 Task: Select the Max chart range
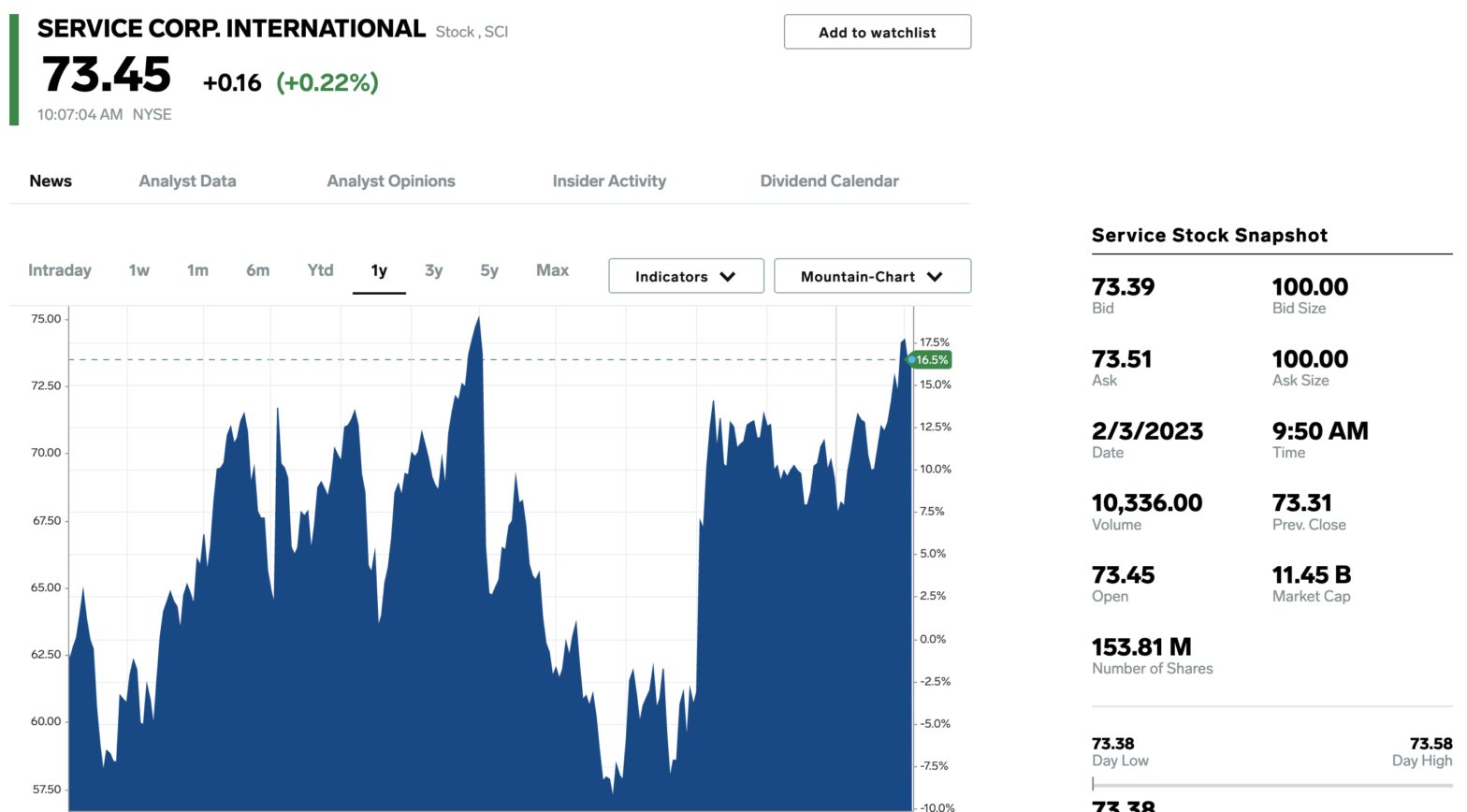click(552, 270)
